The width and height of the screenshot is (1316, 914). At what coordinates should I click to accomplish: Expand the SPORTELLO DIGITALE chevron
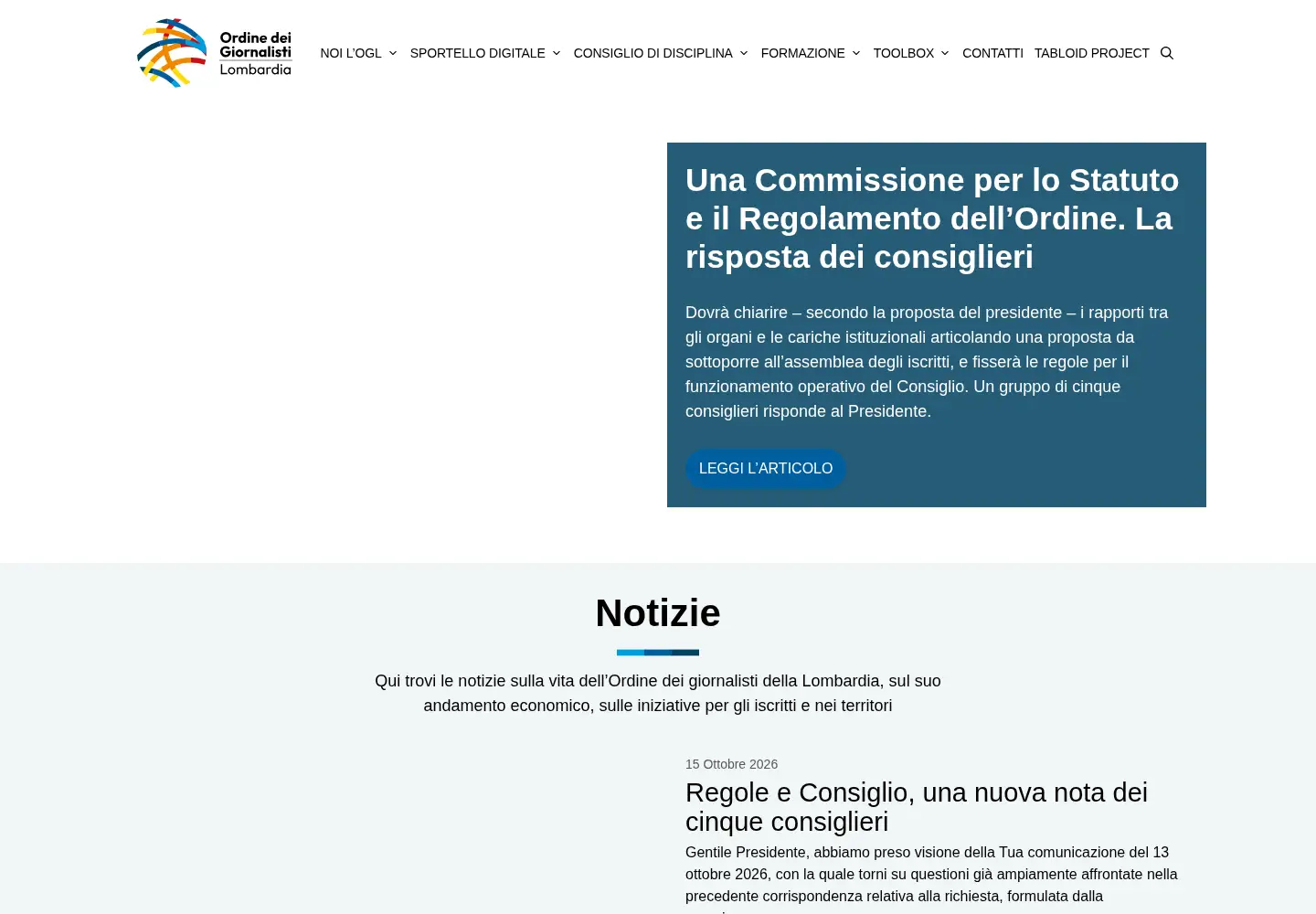click(x=557, y=53)
